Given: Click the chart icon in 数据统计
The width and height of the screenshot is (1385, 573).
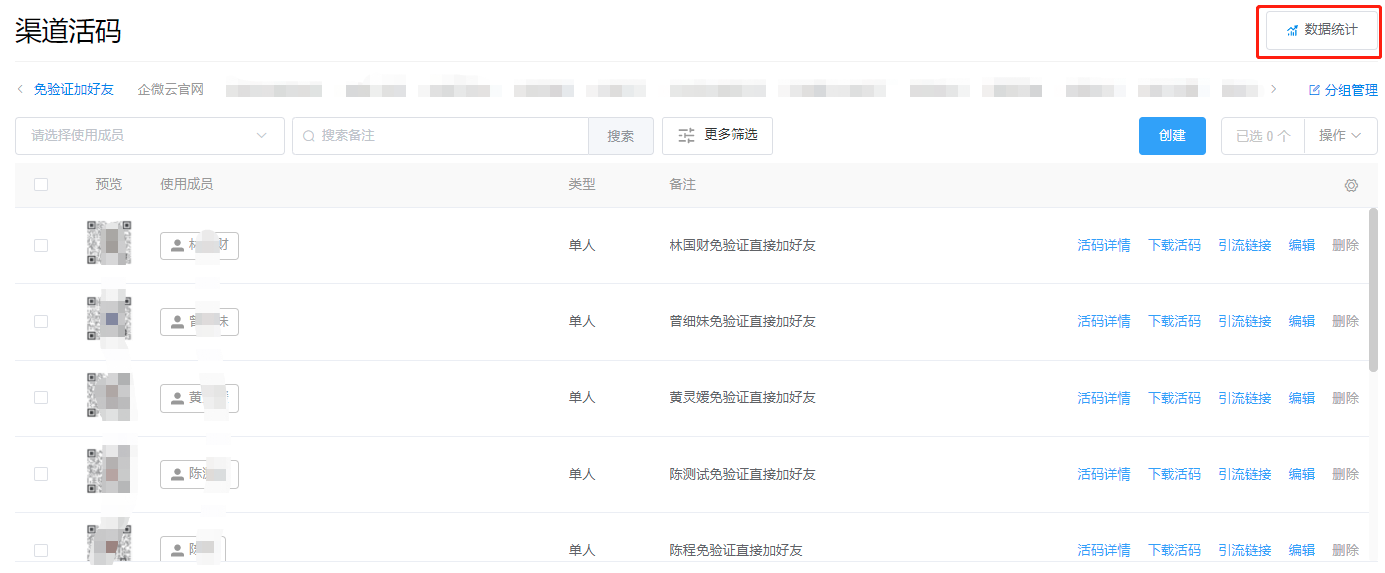Looking at the screenshot, I should [x=1292, y=30].
